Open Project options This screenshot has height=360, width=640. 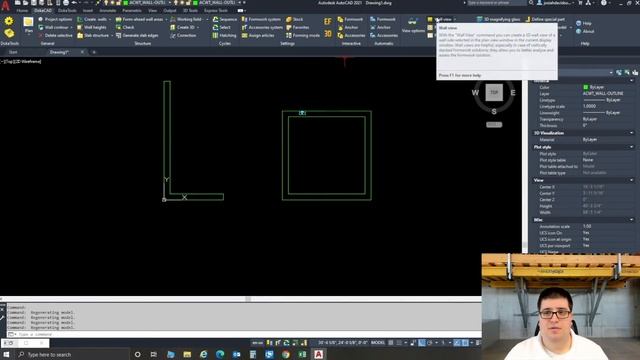click(55, 19)
